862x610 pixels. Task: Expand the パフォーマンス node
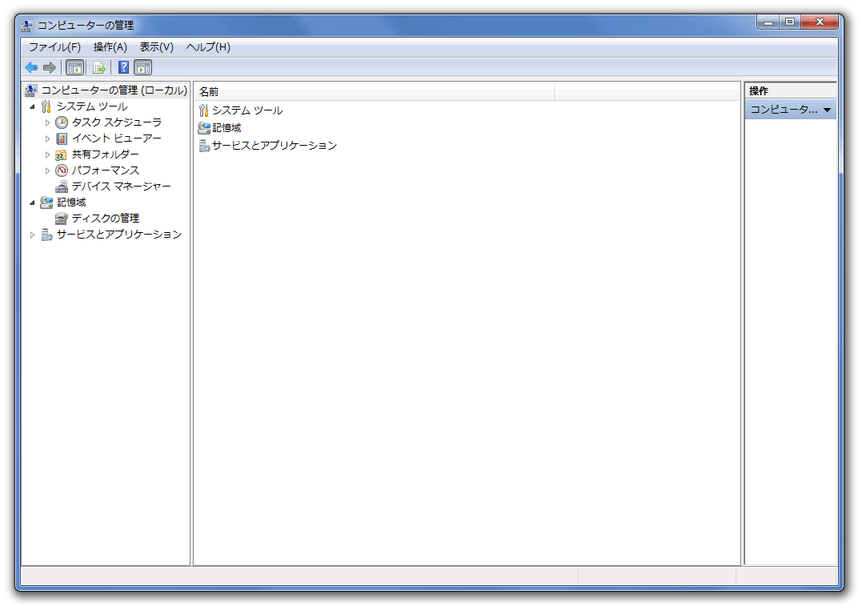point(47,171)
